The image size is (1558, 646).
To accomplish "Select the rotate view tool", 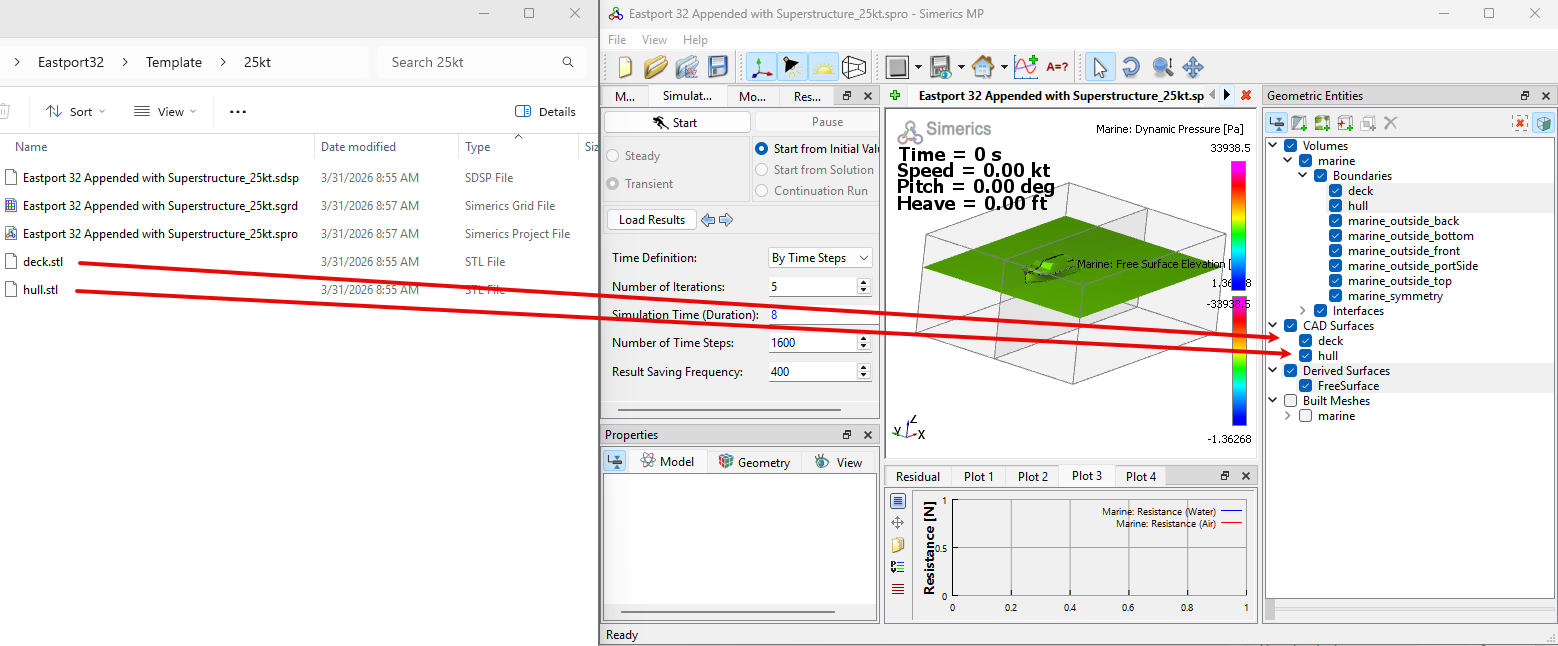I will click(x=1131, y=67).
